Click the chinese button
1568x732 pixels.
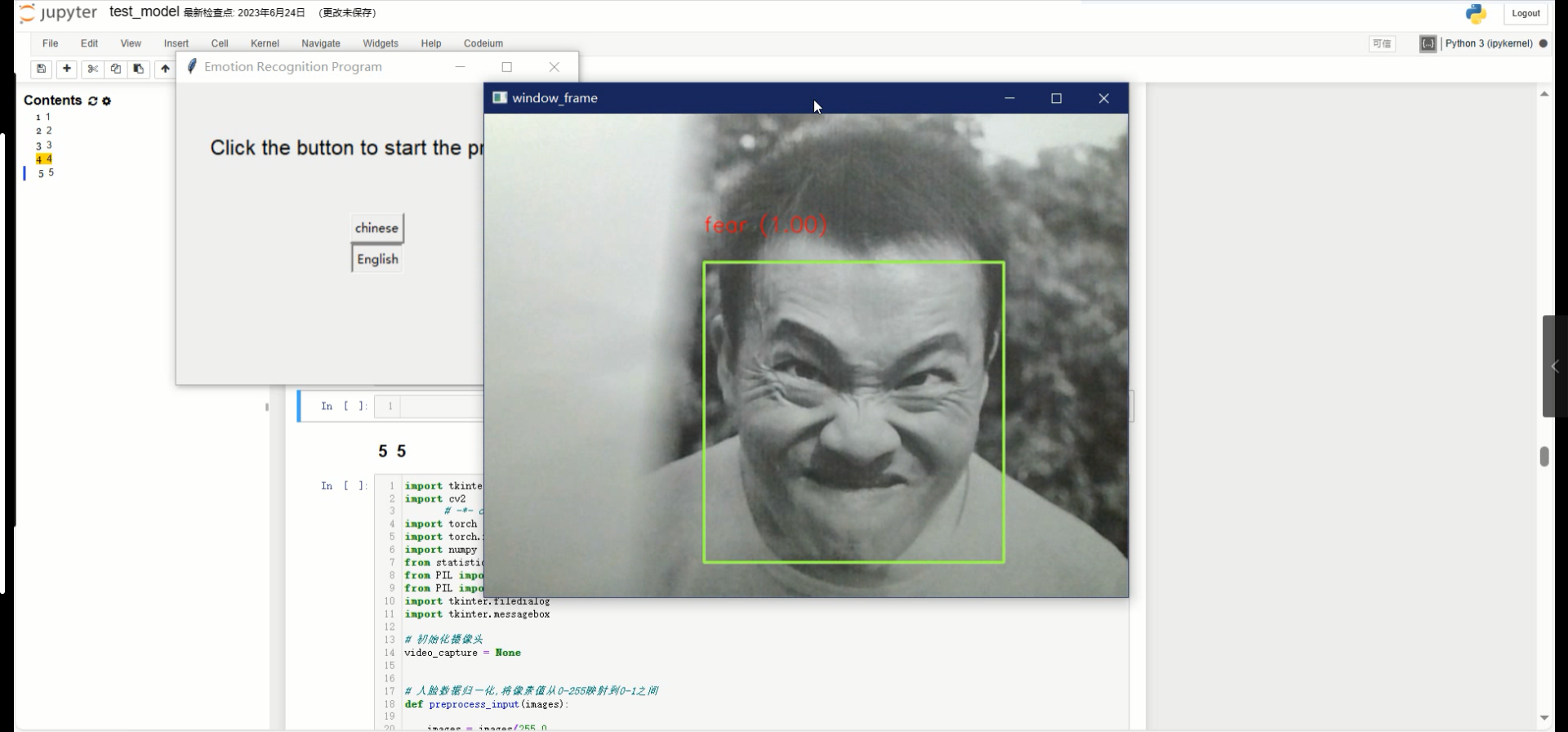[376, 228]
